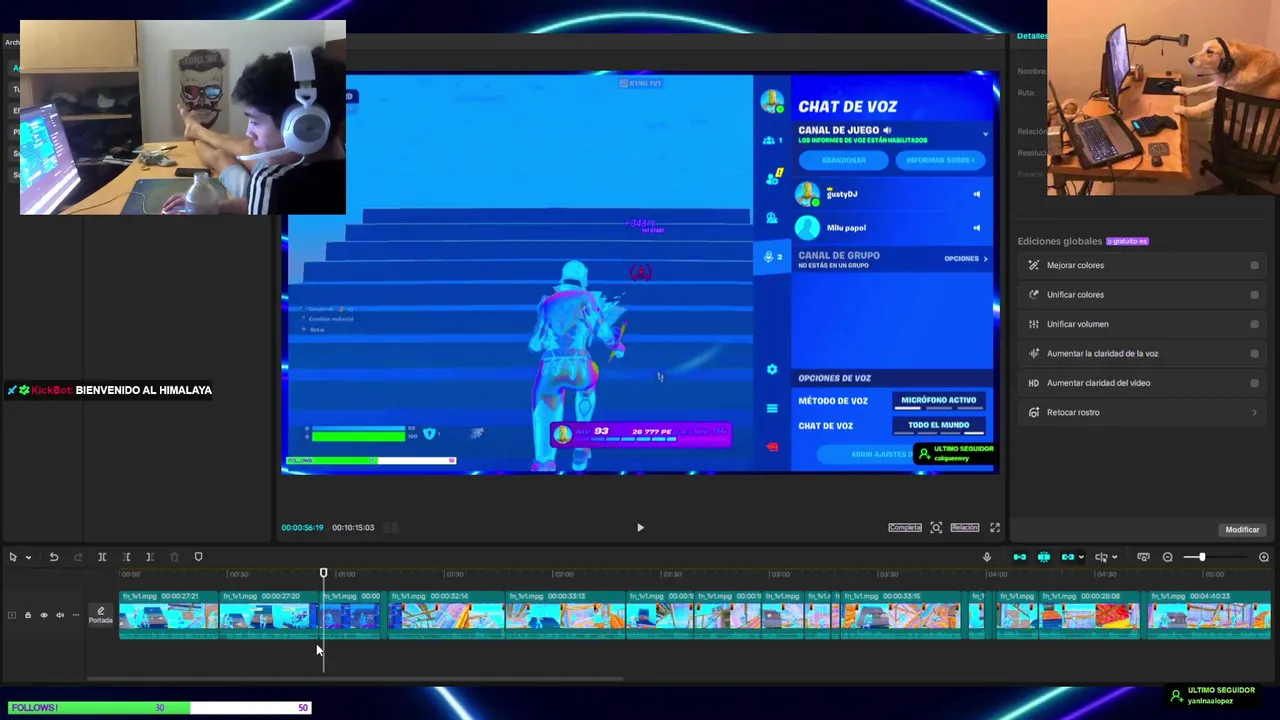Click the Completa quality button

[905, 528]
